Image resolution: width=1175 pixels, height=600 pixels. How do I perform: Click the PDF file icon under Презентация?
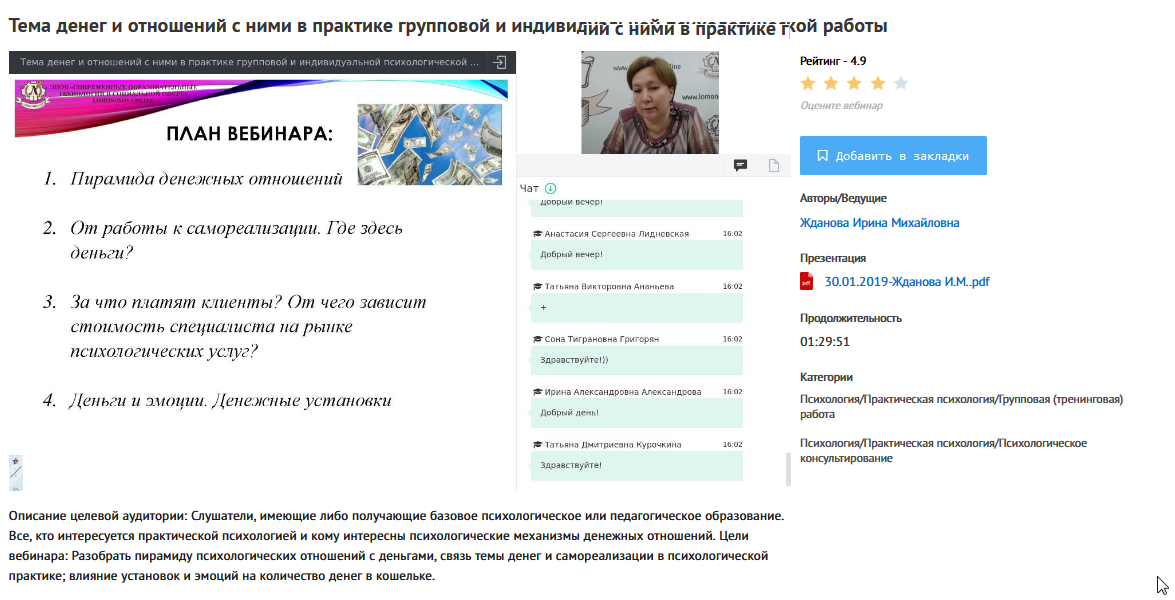tap(807, 282)
